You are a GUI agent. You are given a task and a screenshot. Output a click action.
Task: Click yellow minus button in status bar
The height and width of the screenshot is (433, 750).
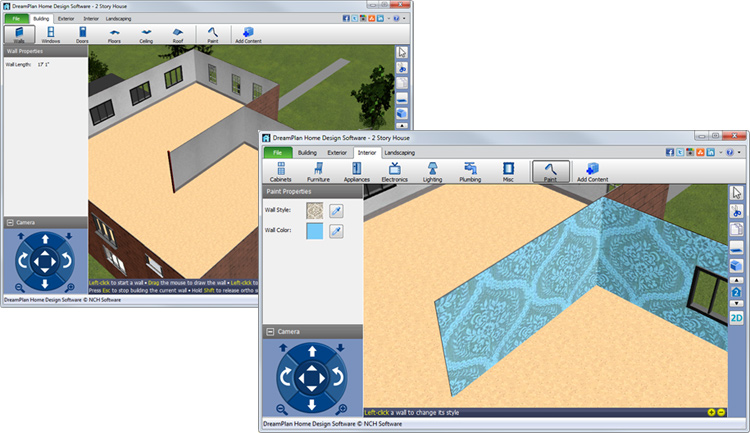click(x=721, y=412)
